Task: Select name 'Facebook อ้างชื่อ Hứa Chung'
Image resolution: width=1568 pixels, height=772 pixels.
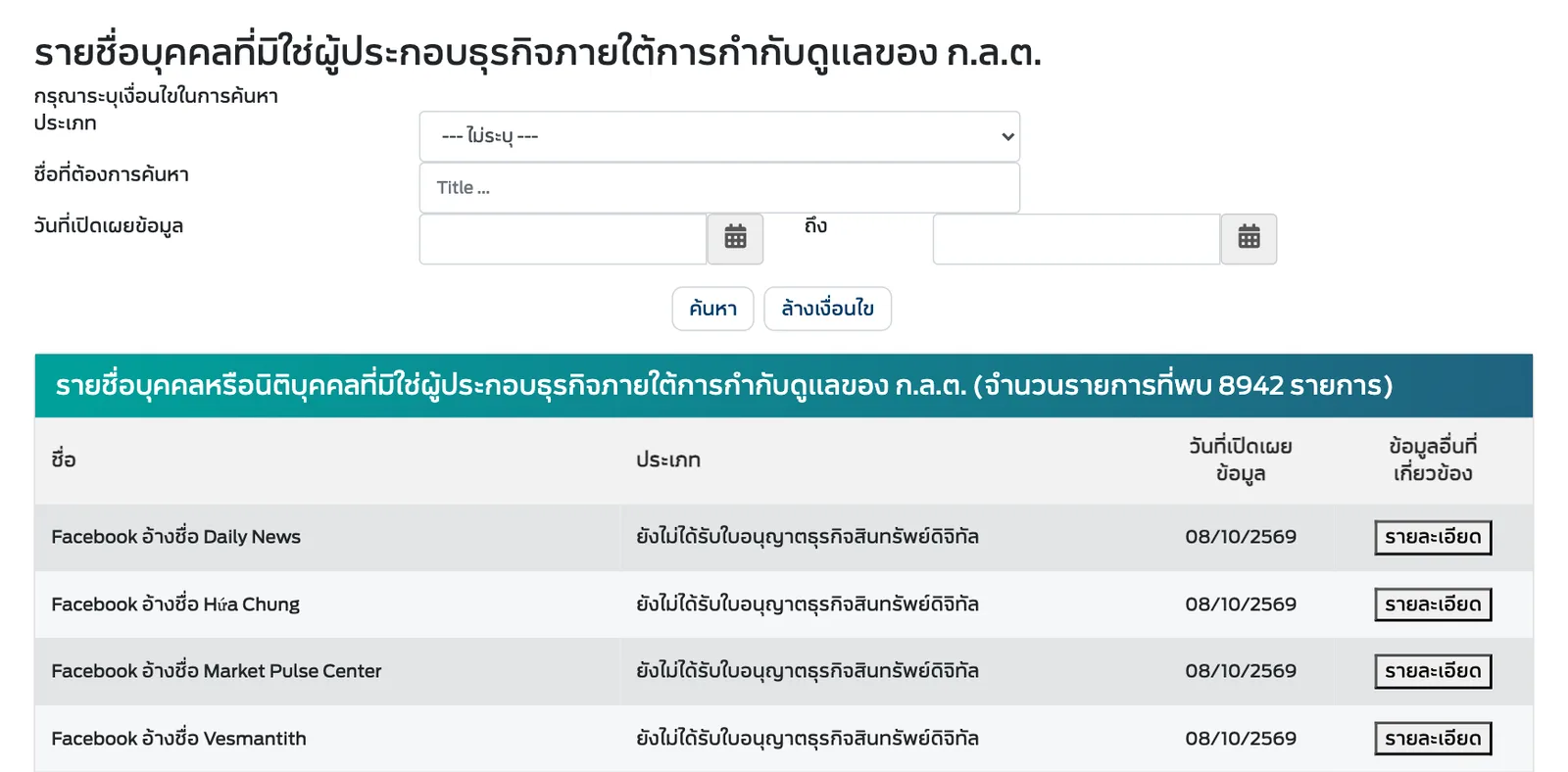Action: coord(175,604)
